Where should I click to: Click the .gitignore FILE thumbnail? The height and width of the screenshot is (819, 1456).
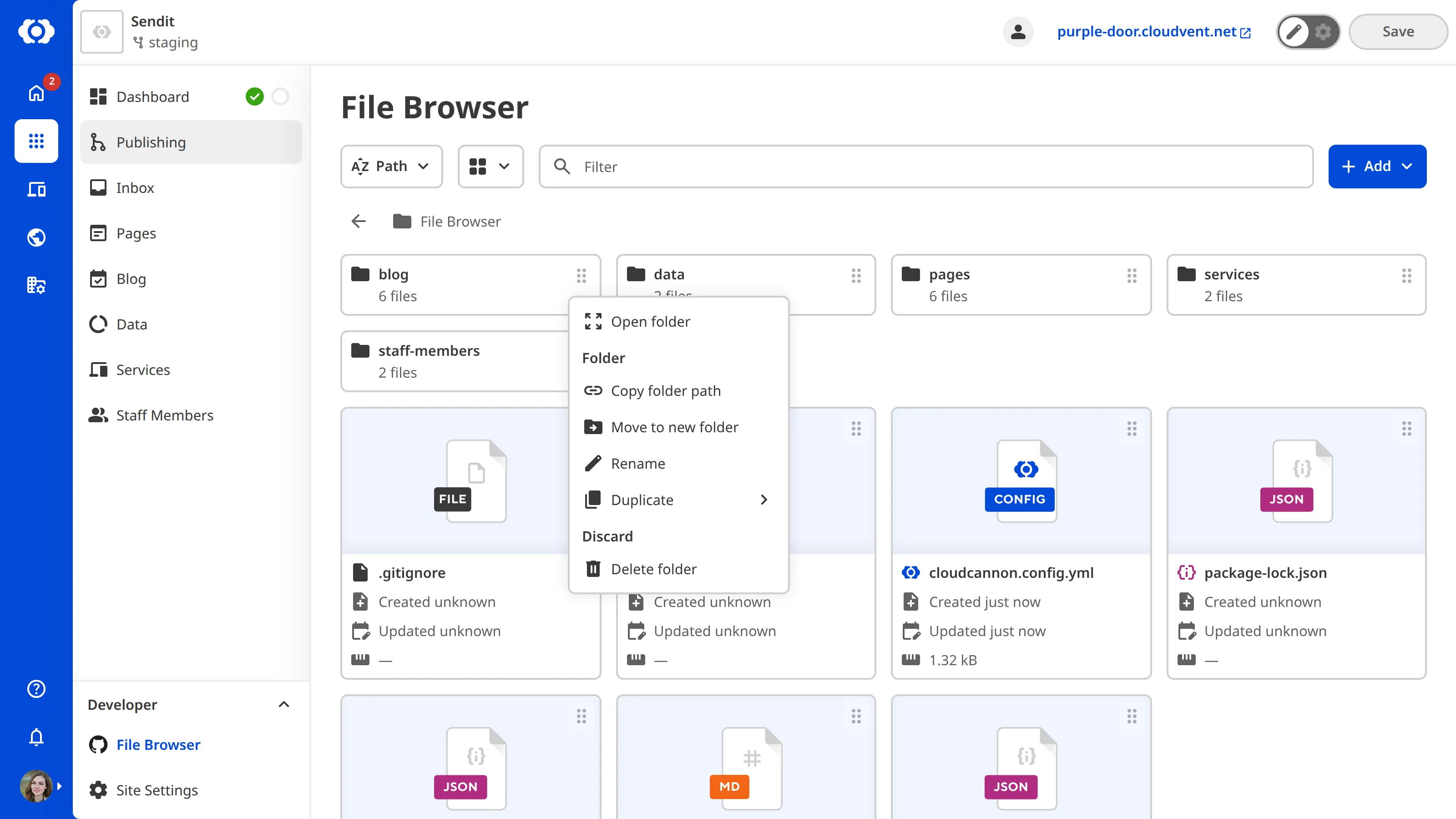[x=470, y=480]
